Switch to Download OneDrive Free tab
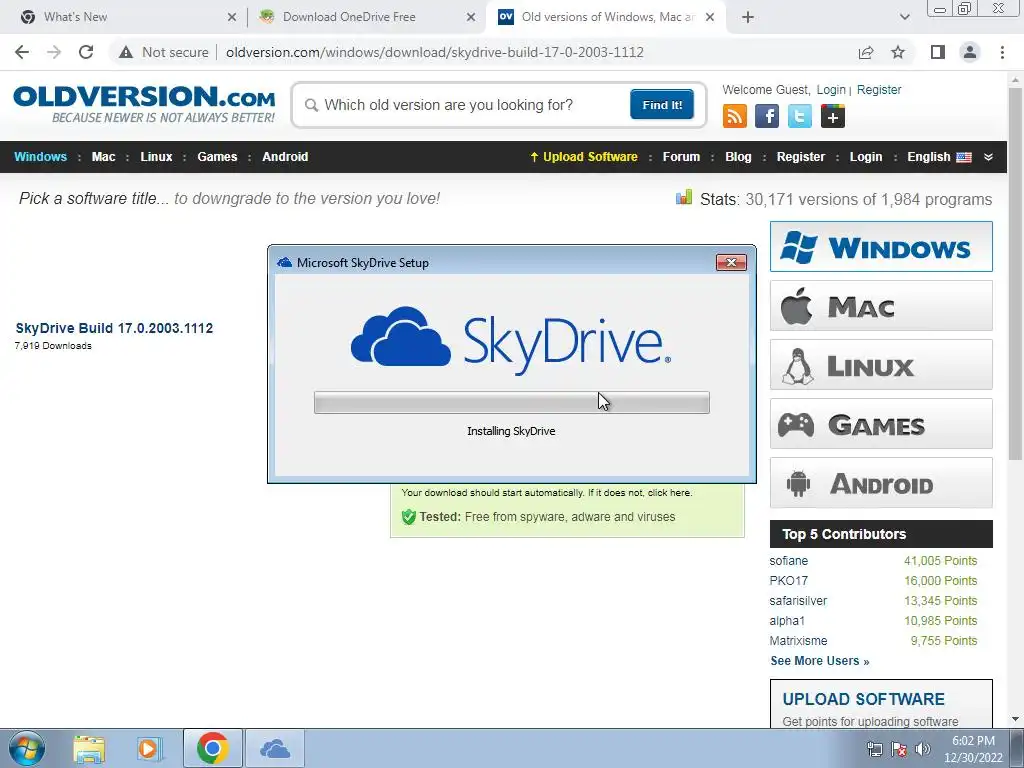Screen dimensions: 1024x768 (366, 17)
